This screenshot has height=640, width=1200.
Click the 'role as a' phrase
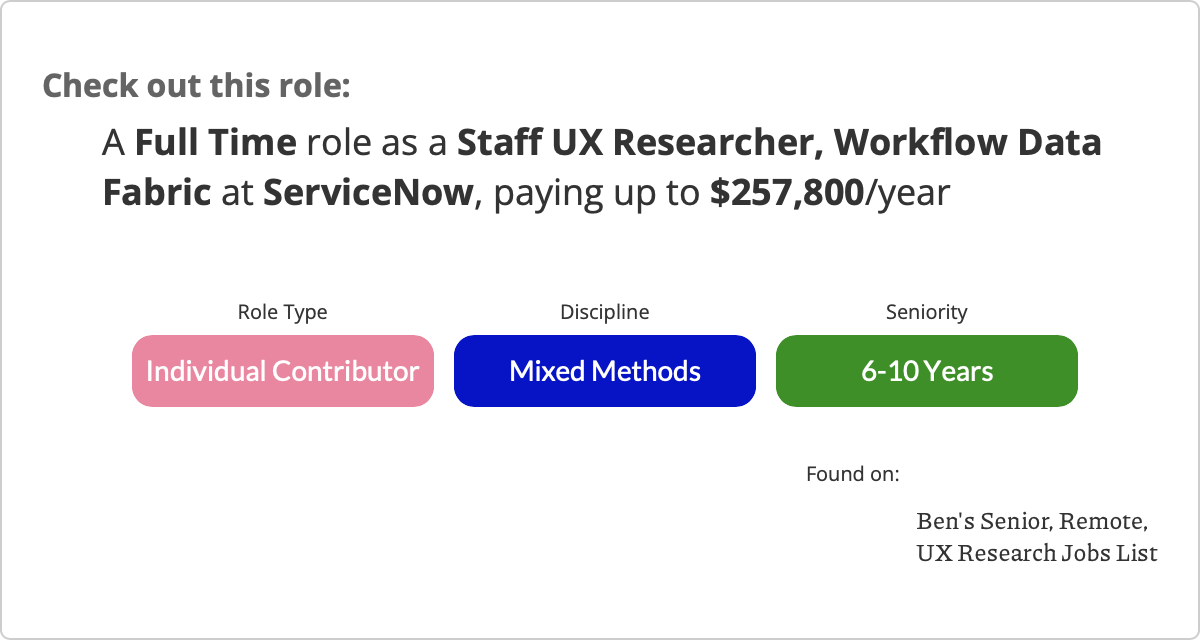coord(377,144)
